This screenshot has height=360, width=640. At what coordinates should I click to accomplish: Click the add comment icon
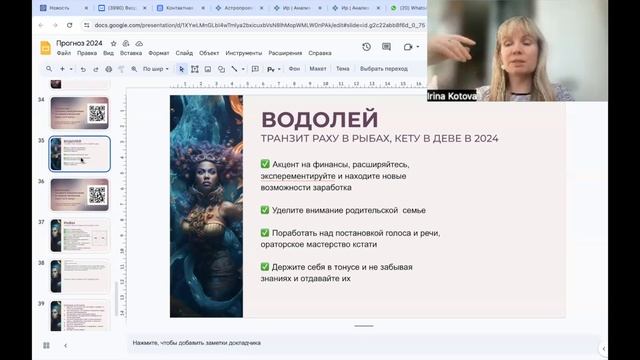click(x=255, y=69)
